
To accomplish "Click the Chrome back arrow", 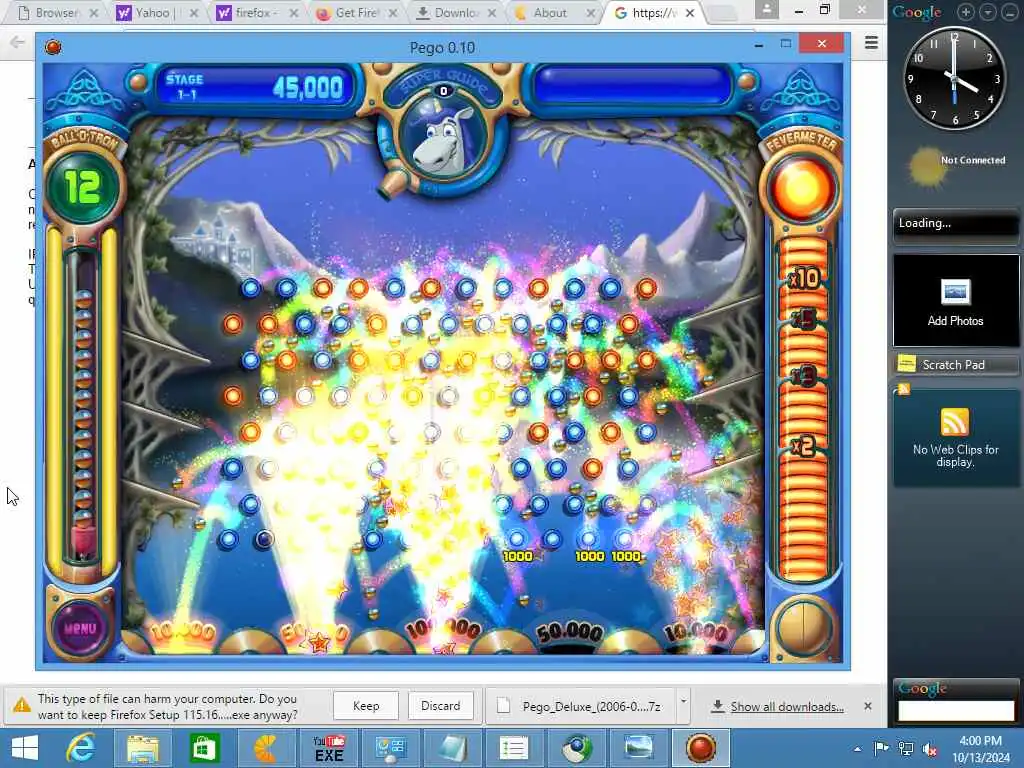I will pyautogui.click(x=18, y=42).
